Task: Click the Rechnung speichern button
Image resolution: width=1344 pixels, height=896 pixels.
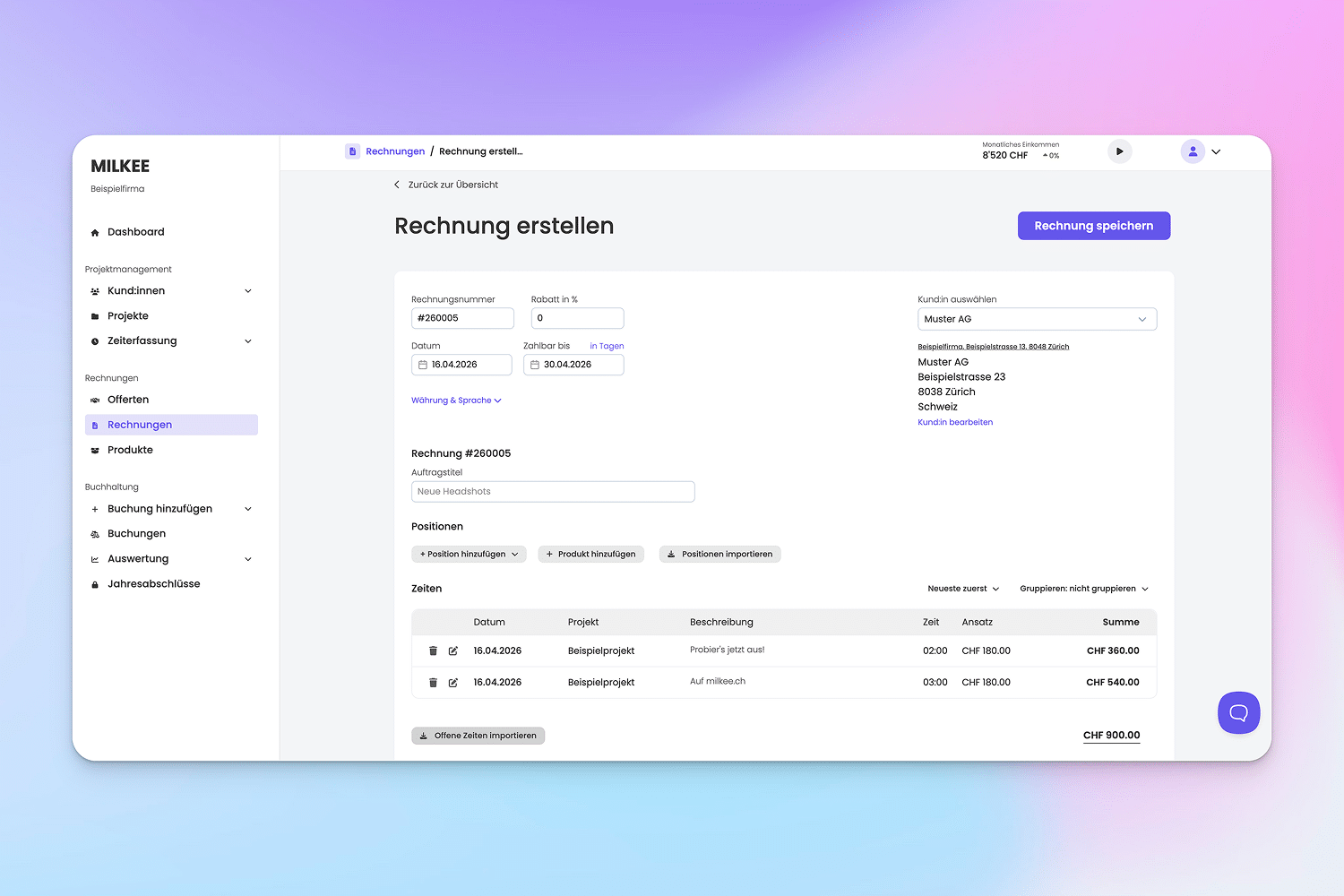Action: point(1093,226)
